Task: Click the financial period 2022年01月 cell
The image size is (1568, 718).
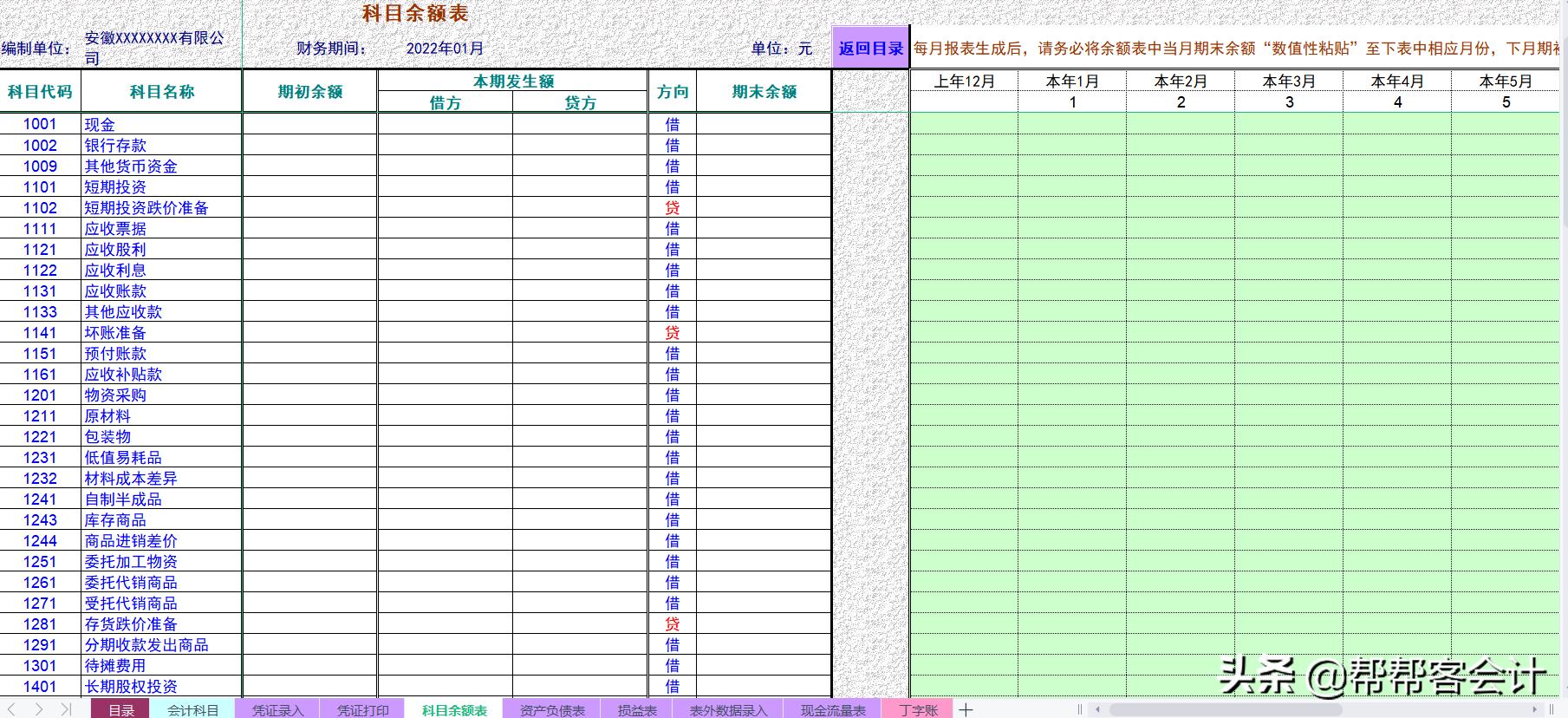Action: (x=445, y=49)
